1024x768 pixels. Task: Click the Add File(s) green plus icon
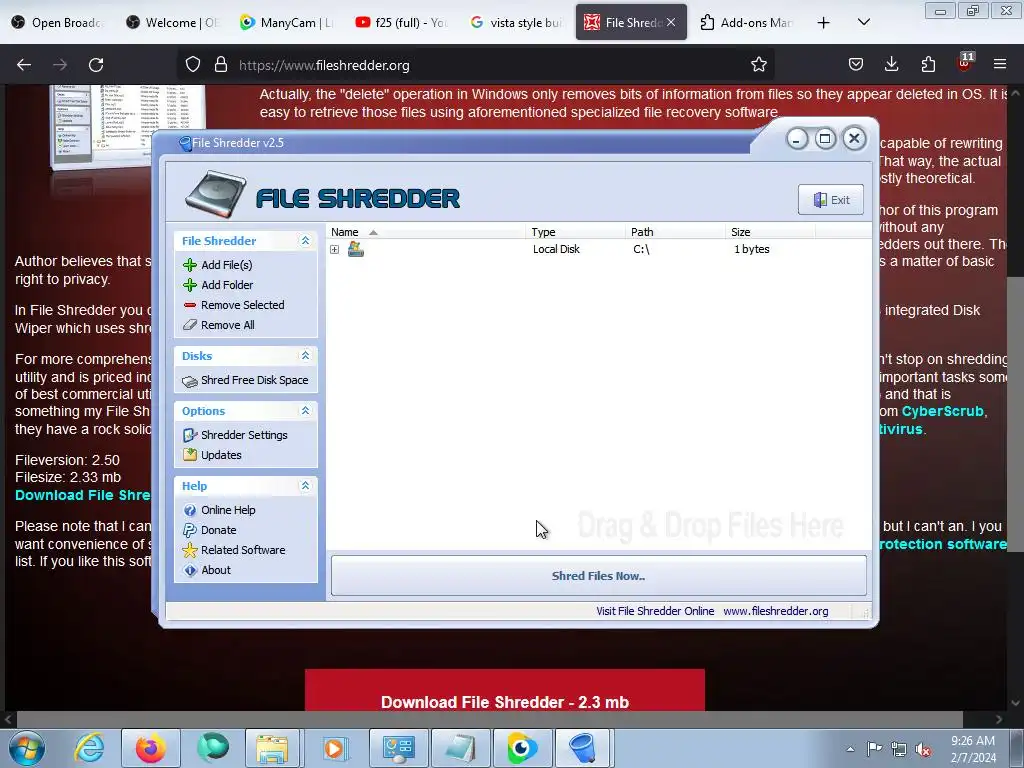click(x=190, y=264)
